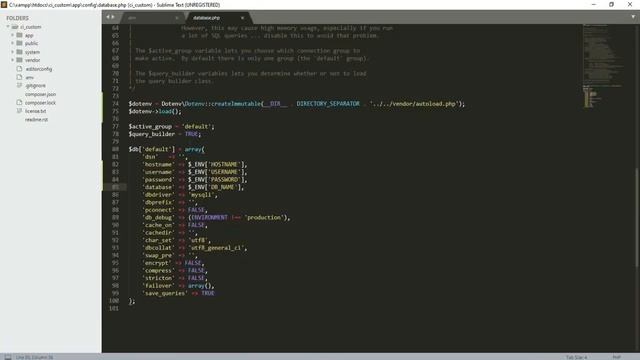The width and height of the screenshot is (640, 360).
Task: Click the 'DB_NAME' env key text
Action: 223,187
